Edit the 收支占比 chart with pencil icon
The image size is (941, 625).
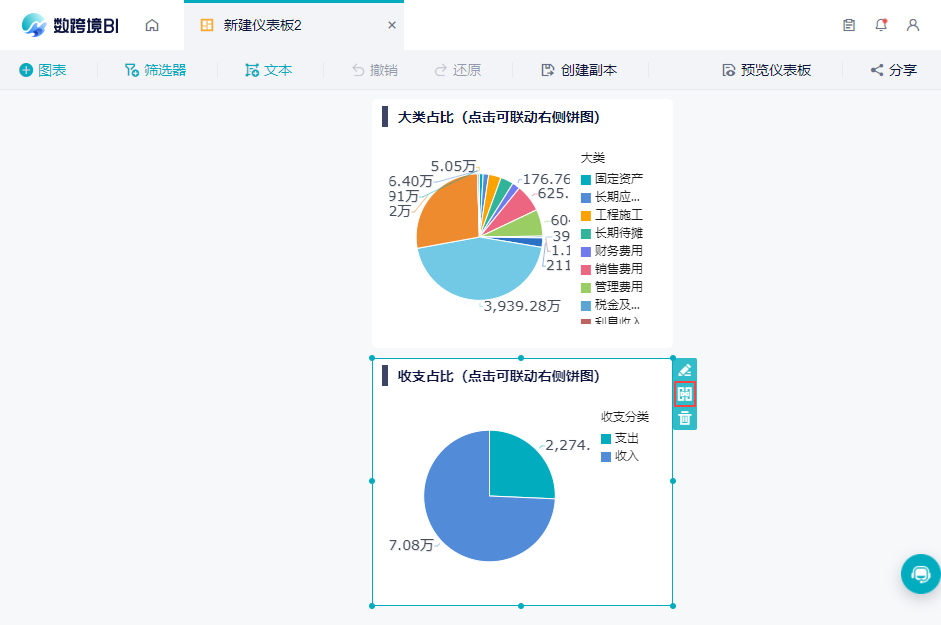685,370
